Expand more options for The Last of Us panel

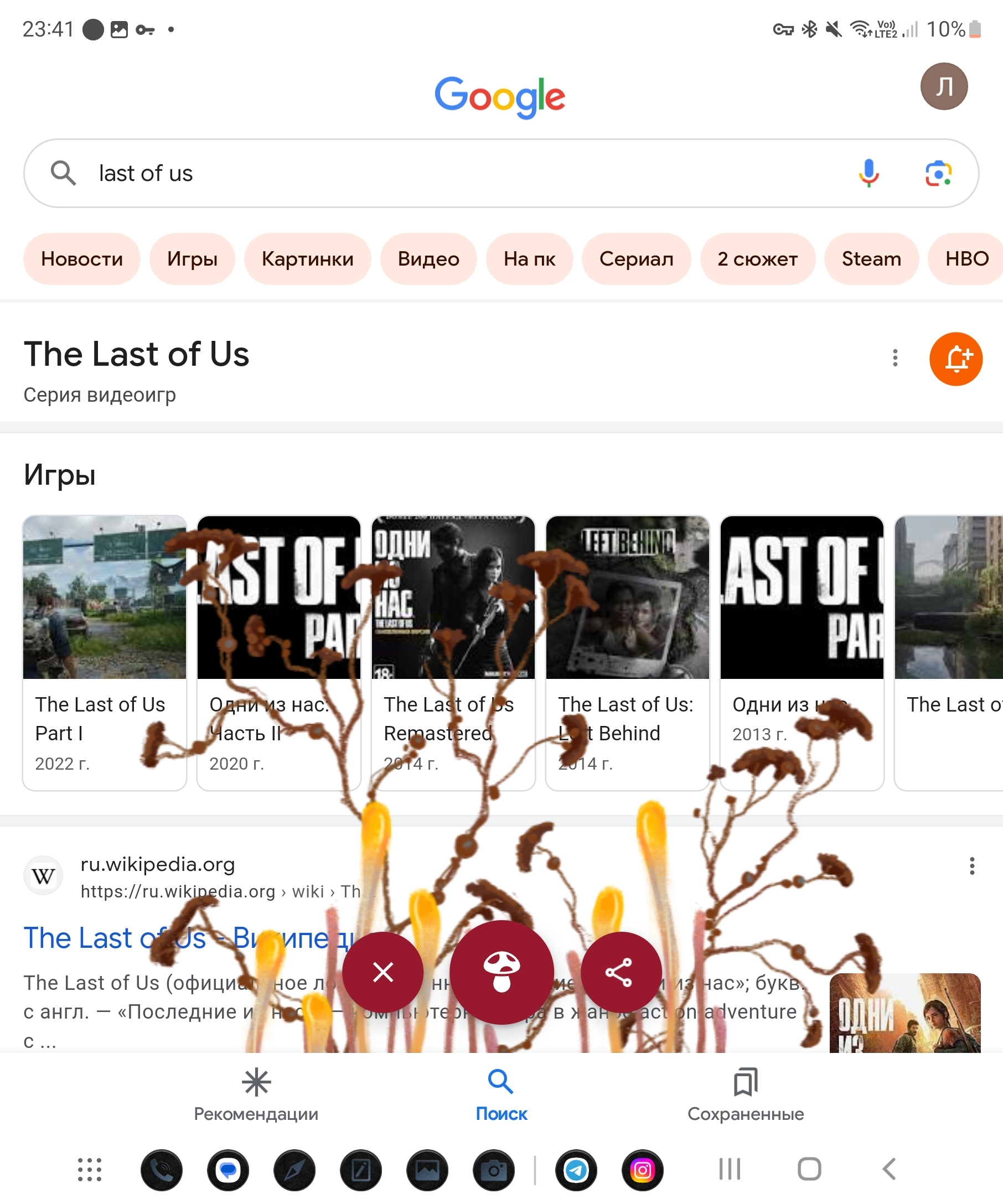[x=895, y=358]
